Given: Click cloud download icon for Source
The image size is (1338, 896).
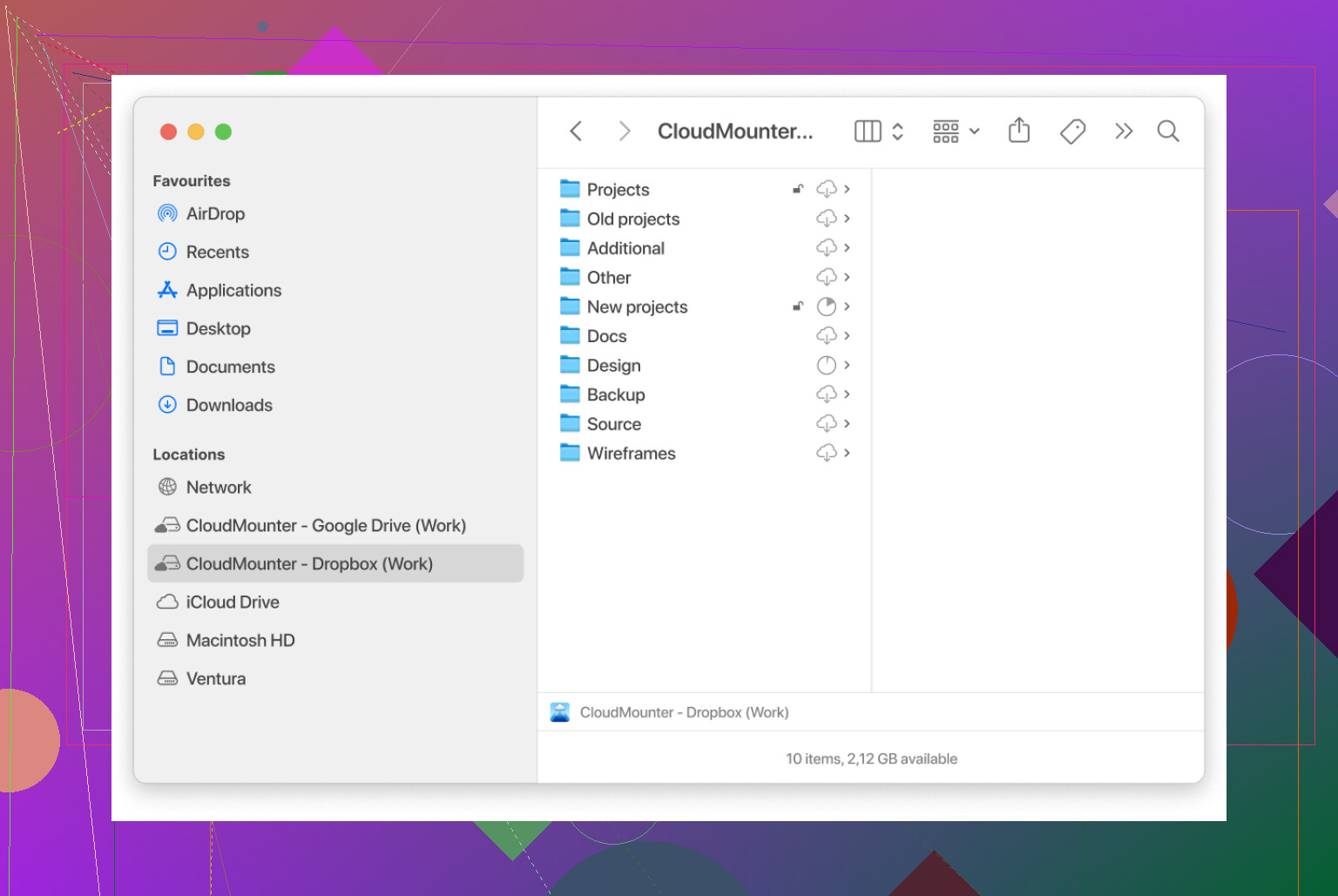Looking at the screenshot, I should click(x=827, y=424).
